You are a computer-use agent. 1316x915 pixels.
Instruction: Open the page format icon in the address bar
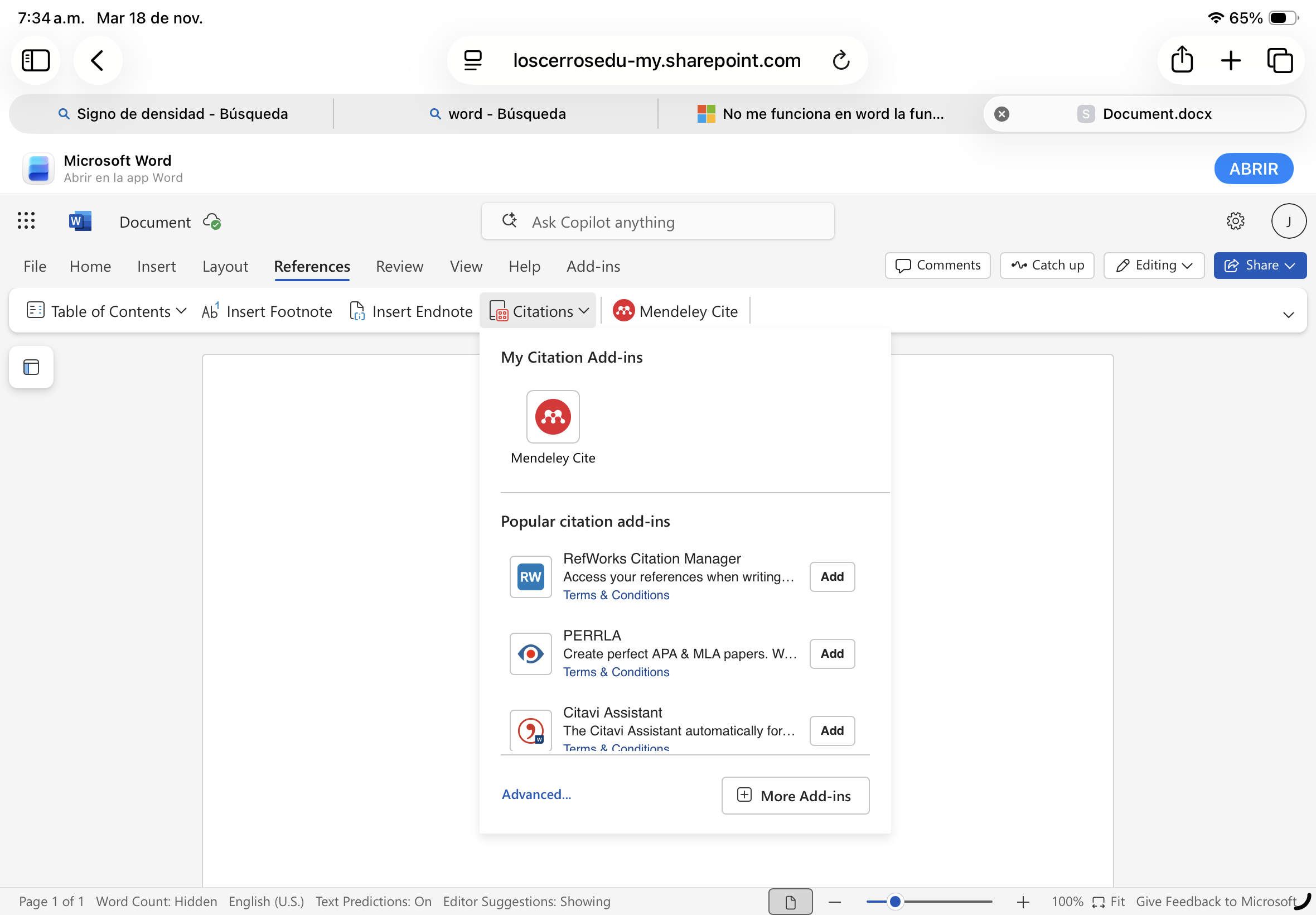(x=473, y=60)
